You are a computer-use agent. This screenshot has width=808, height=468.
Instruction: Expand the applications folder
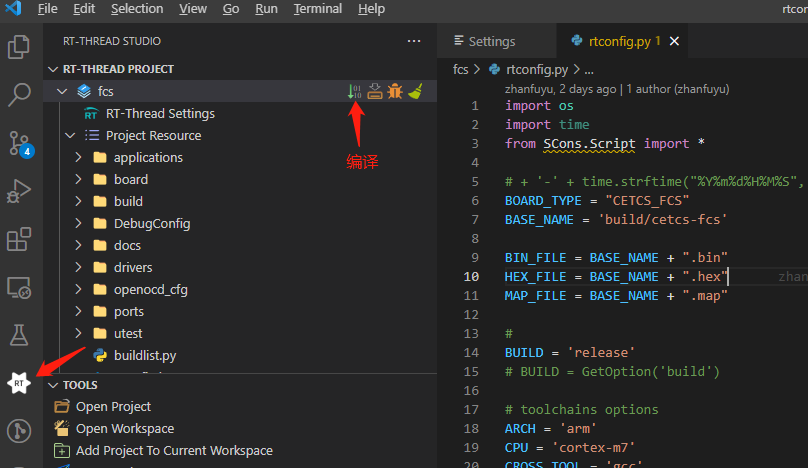point(78,157)
